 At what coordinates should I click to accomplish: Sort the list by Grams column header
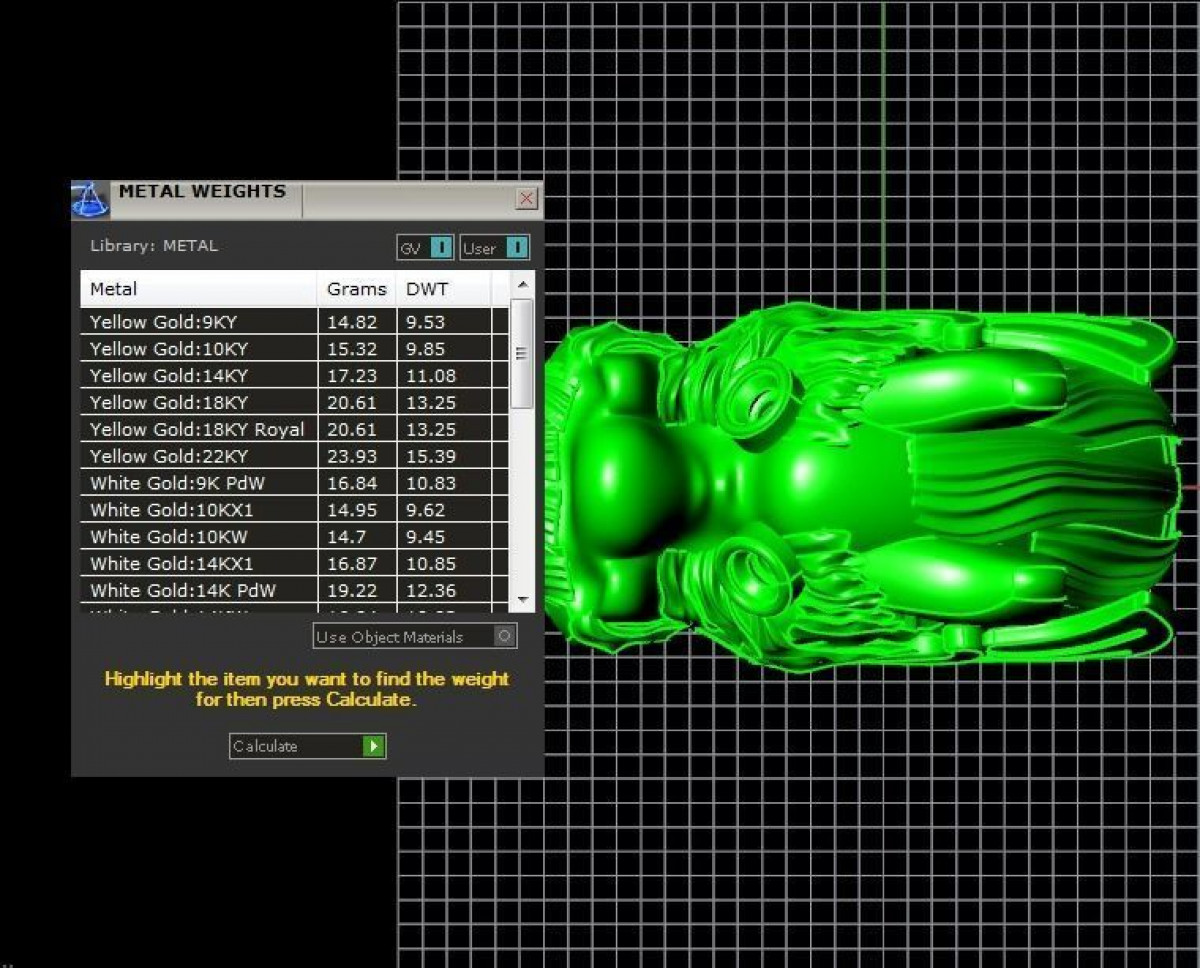356,289
